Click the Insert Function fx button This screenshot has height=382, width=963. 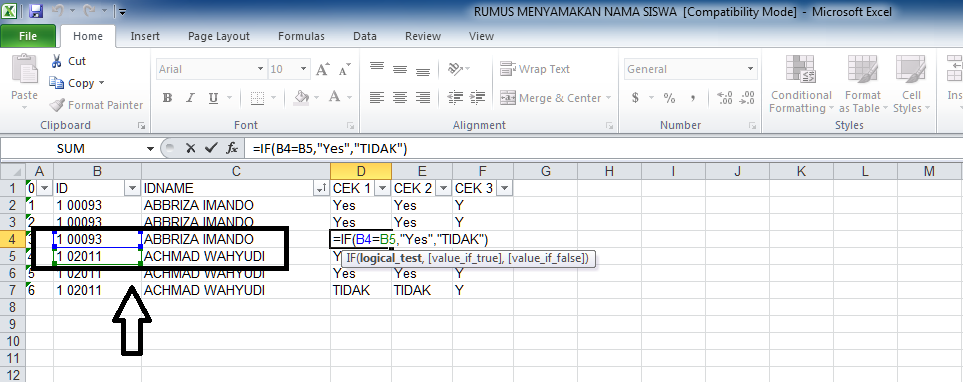click(232, 148)
